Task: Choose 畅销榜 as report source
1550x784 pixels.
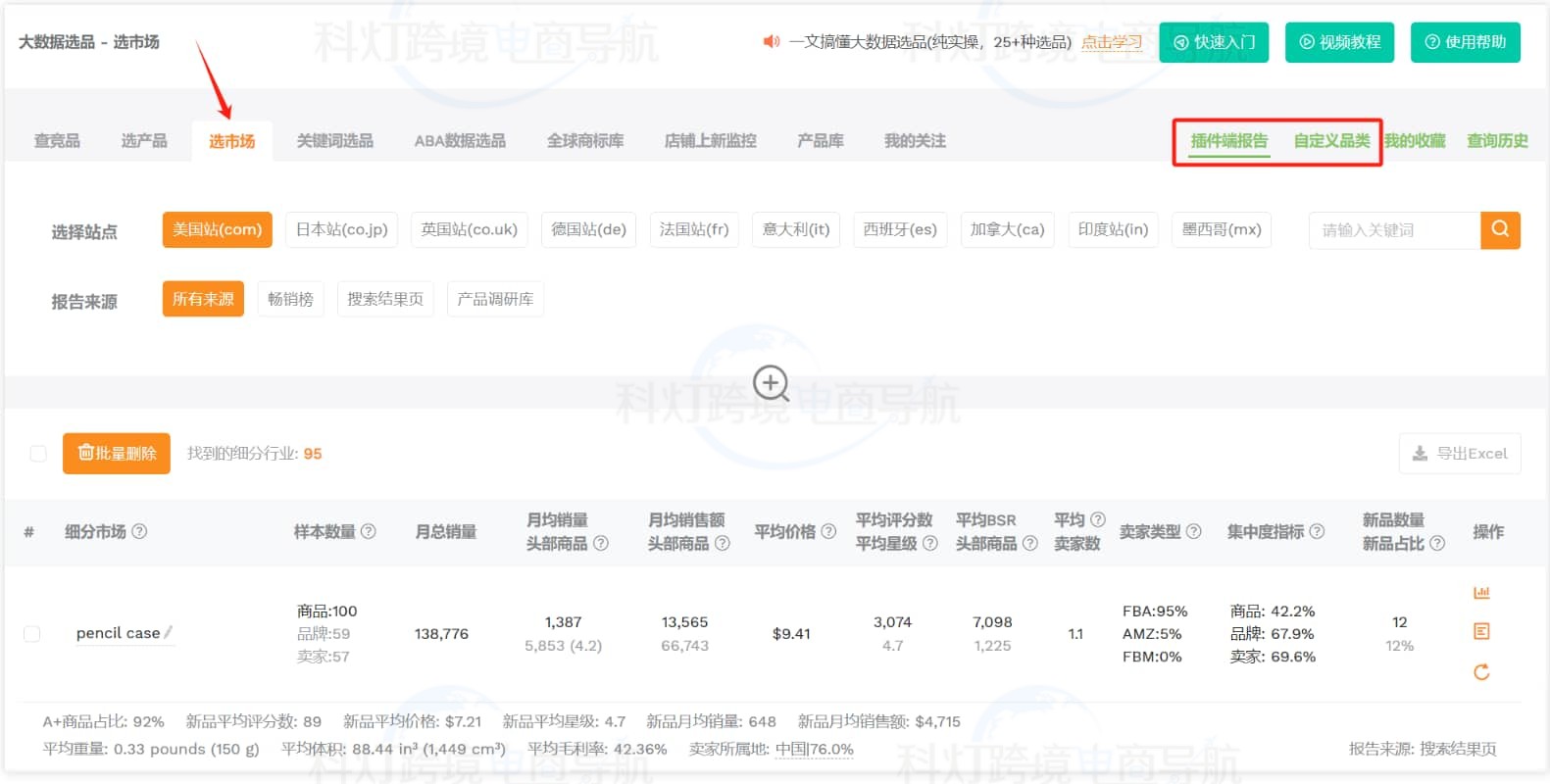Action: [290, 299]
